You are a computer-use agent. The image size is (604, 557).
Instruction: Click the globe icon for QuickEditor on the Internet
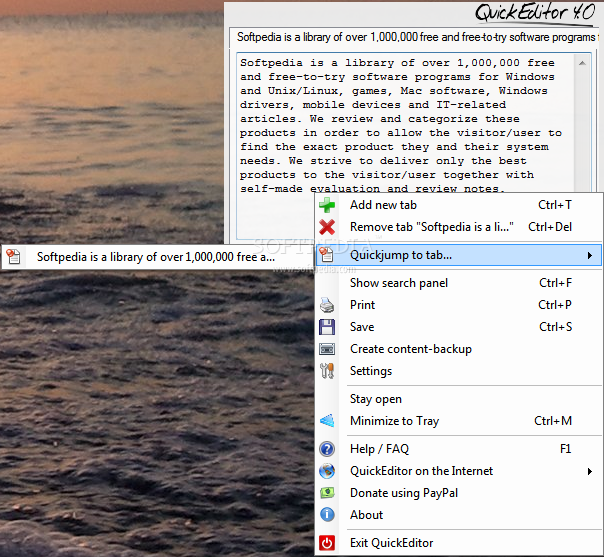(327, 471)
